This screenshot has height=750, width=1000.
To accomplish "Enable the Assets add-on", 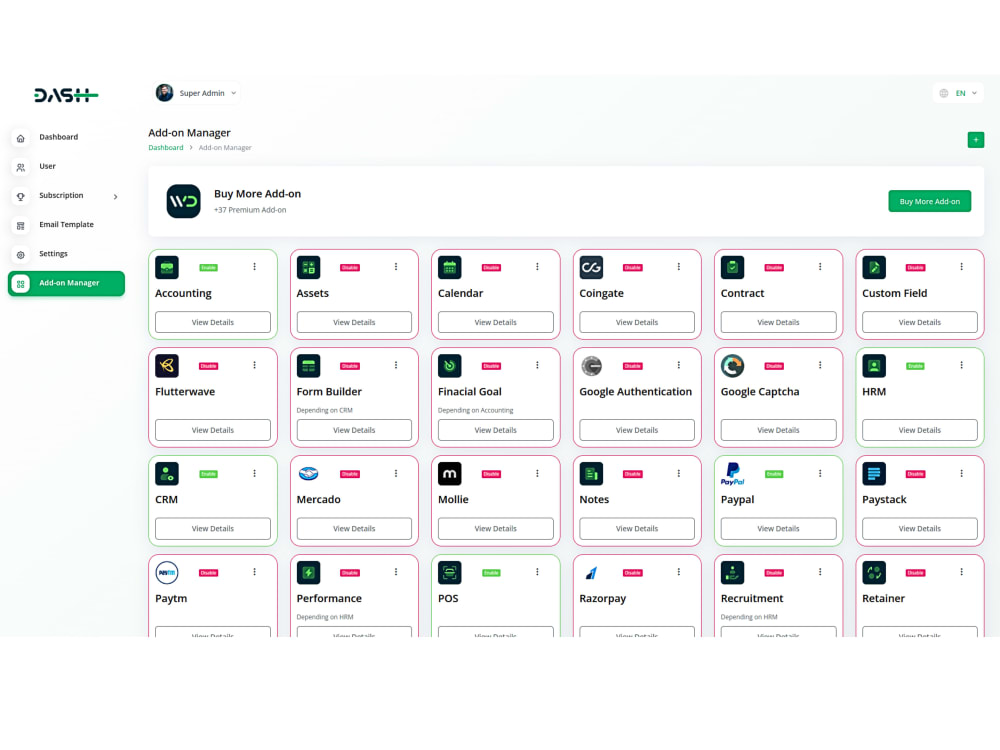I will (350, 267).
